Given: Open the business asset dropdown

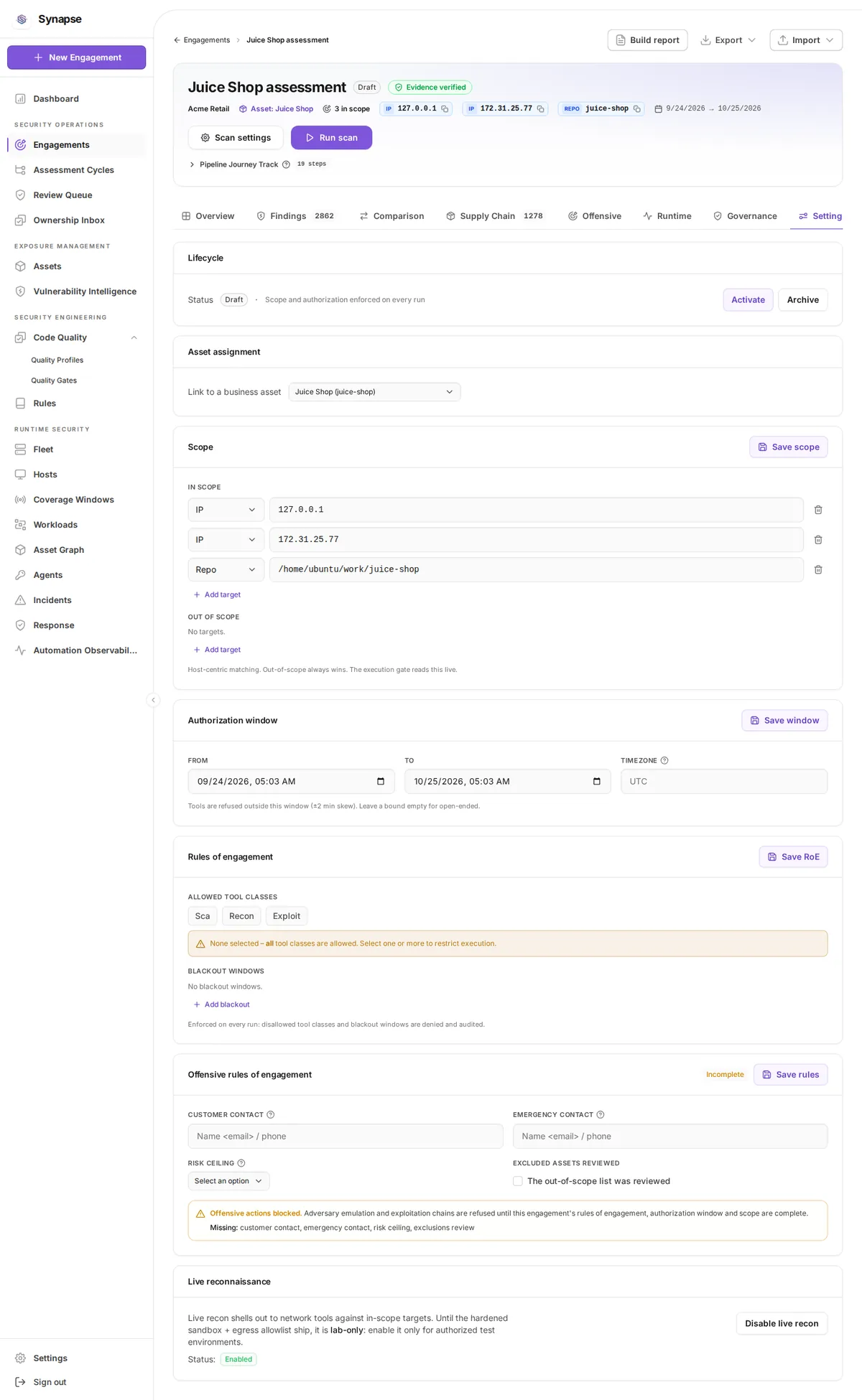Looking at the screenshot, I should [374, 392].
